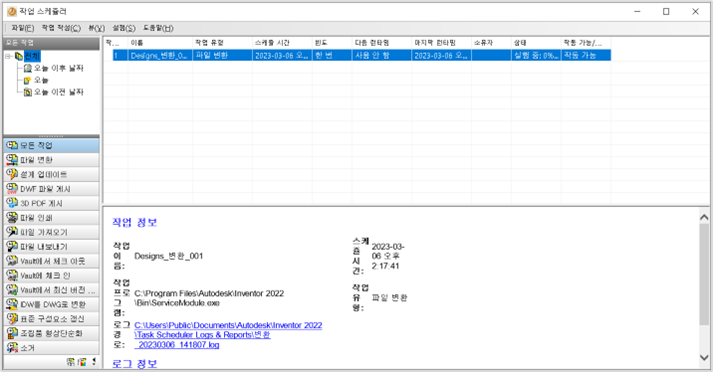Sort by the 스케줄 시간 column header
Viewport: 713px width, 372px height.
coord(282,43)
